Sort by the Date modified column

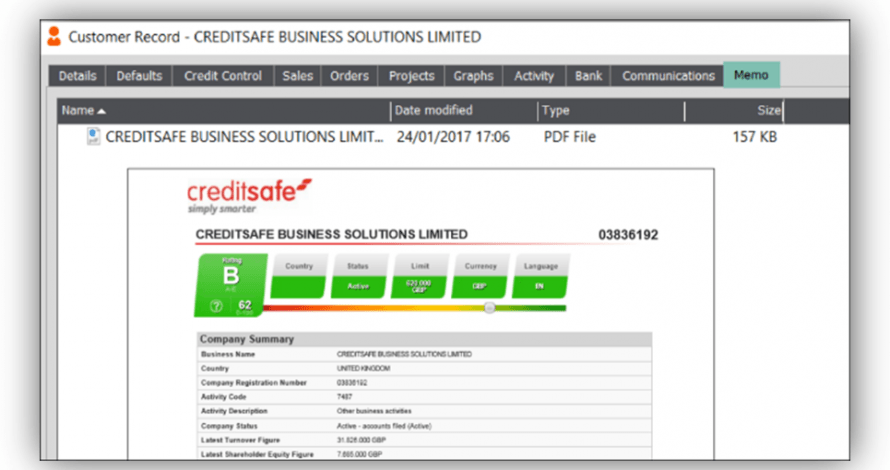coord(464,111)
